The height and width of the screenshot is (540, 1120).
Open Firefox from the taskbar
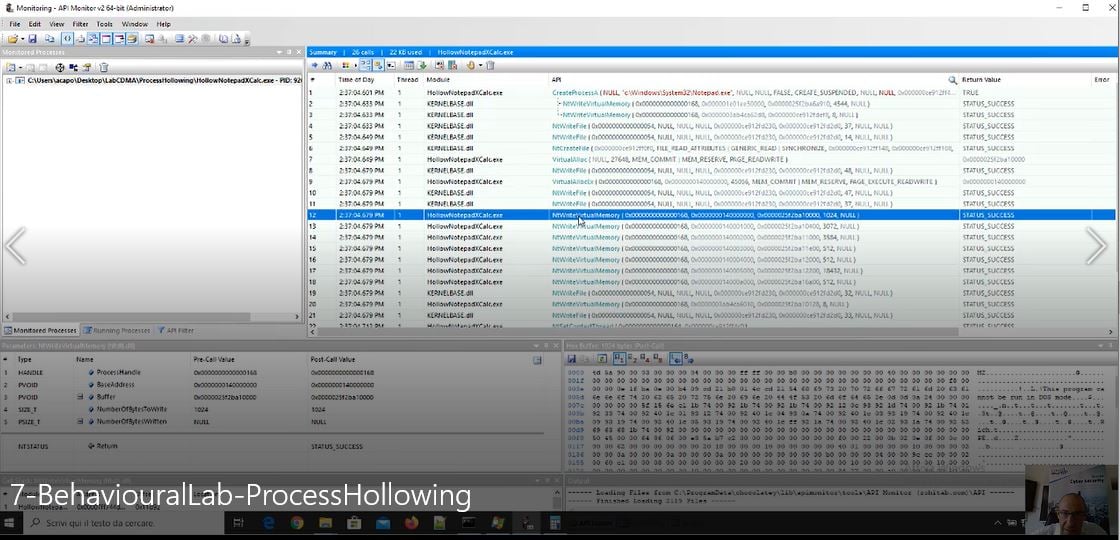pos(411,524)
